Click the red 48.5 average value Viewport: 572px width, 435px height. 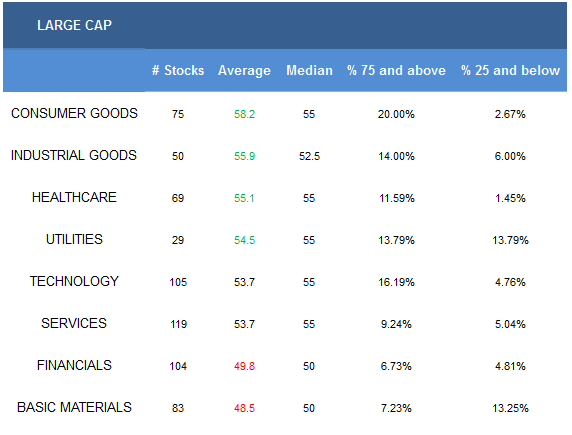[x=244, y=408]
